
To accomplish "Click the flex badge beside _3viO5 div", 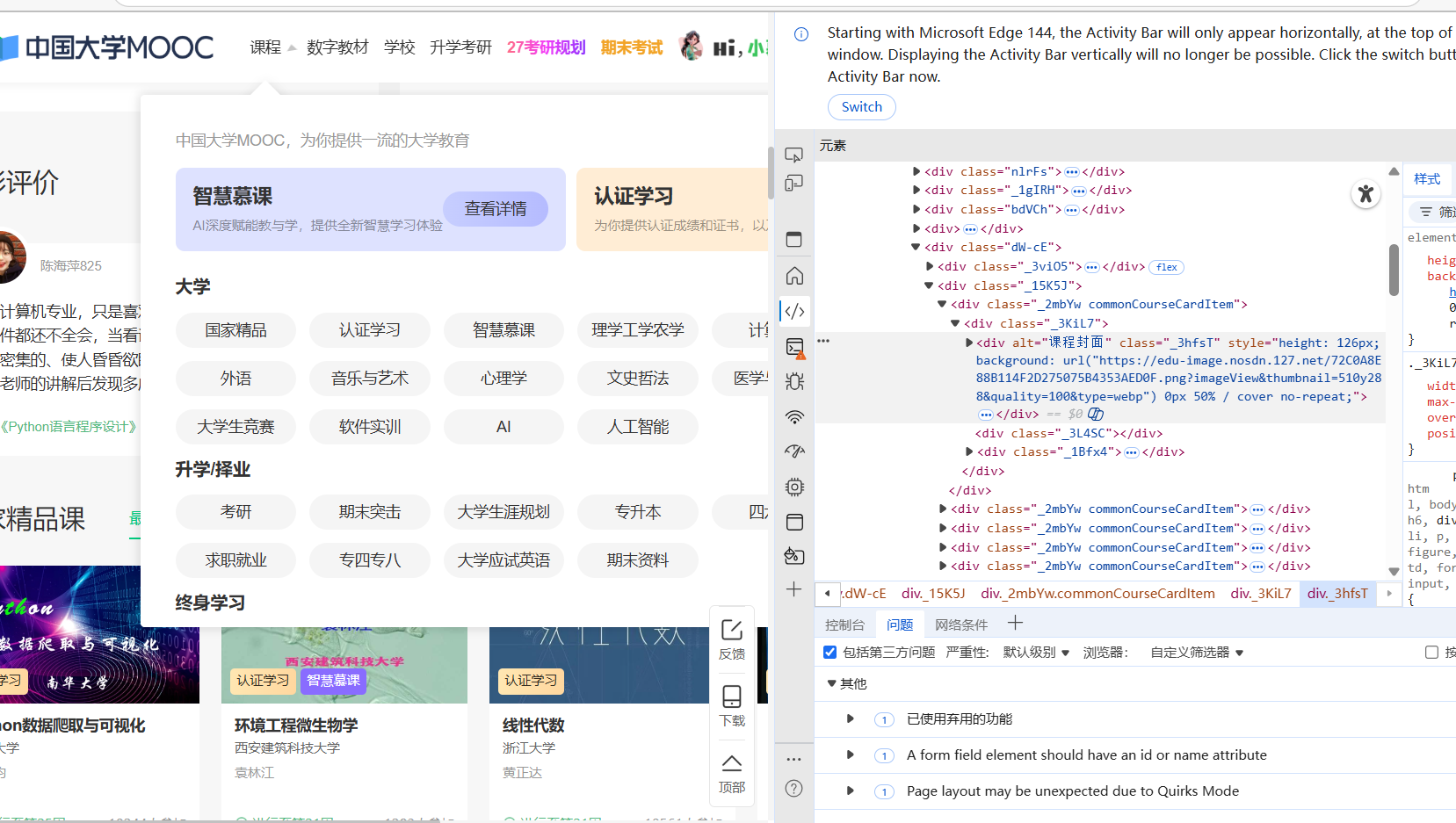I will coord(1167,267).
